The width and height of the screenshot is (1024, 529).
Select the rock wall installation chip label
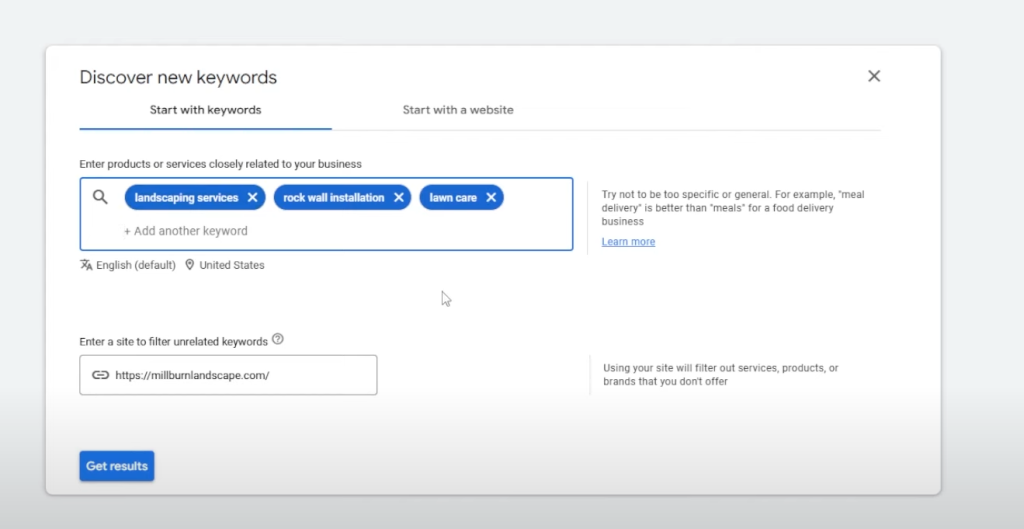[x=333, y=198]
